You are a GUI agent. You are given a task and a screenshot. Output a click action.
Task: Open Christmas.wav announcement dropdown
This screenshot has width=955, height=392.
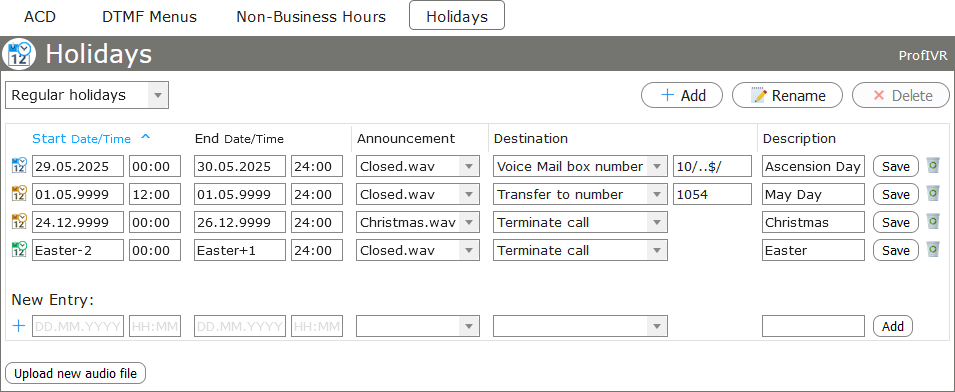point(418,222)
